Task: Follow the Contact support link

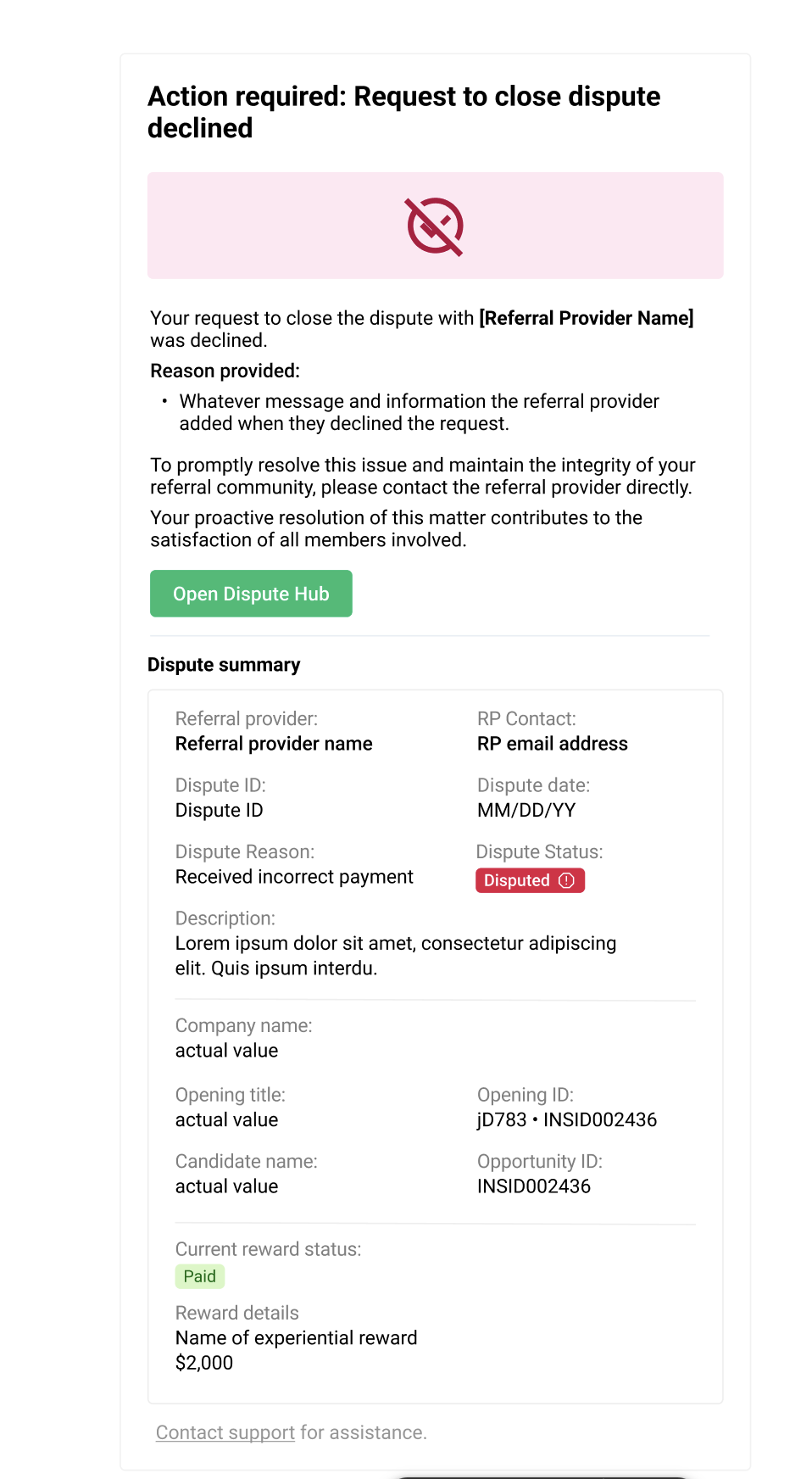Action: 225,1432
